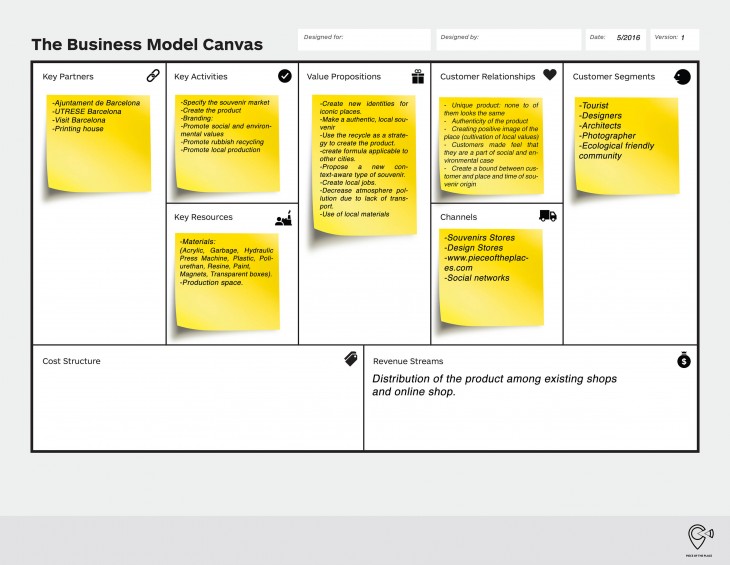Viewport: 730px width, 565px height.
Task: Click the Value Propositions gift box icon
Action: (x=417, y=76)
